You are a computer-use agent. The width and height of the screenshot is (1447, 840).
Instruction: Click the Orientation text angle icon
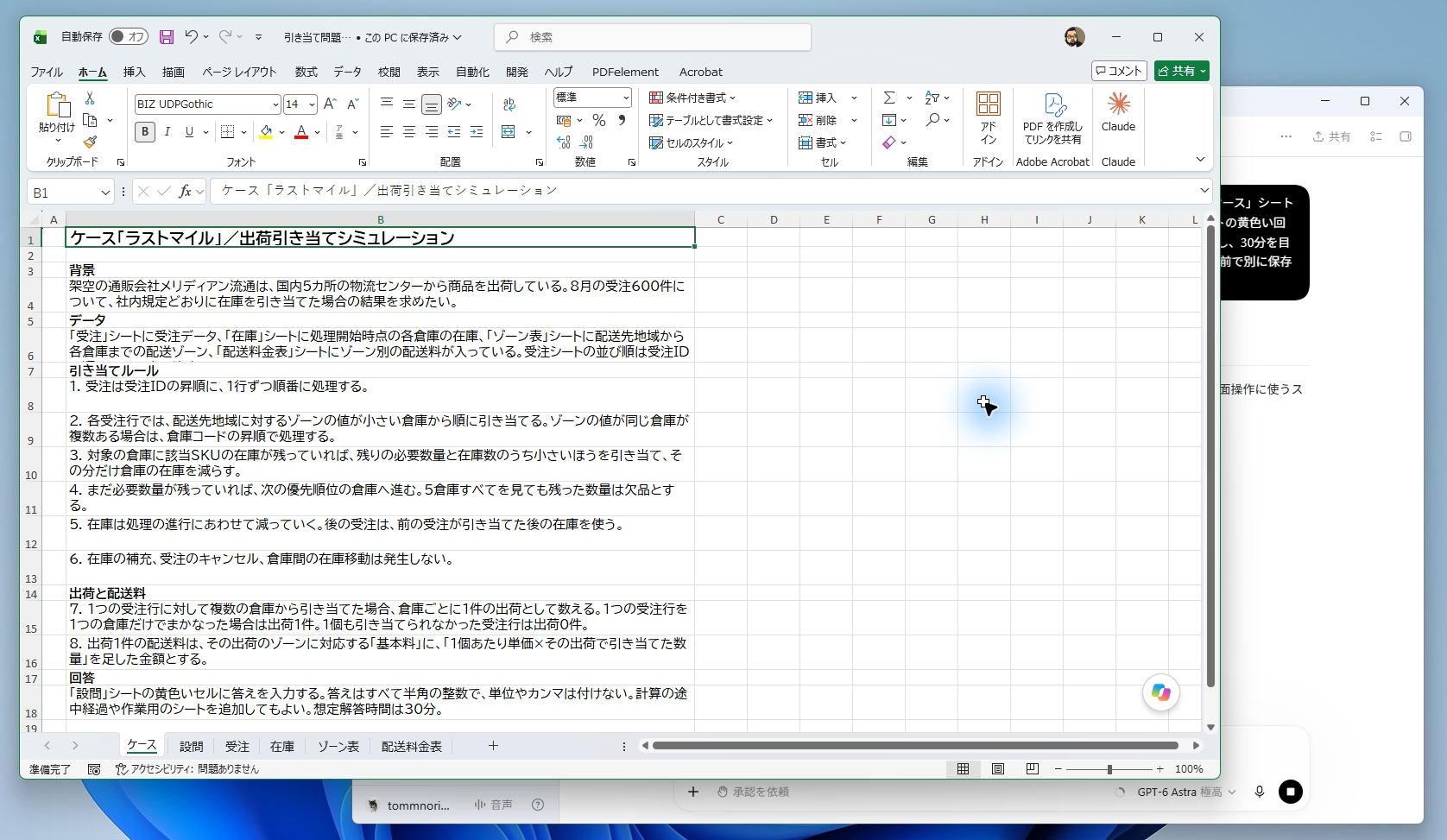coord(455,104)
